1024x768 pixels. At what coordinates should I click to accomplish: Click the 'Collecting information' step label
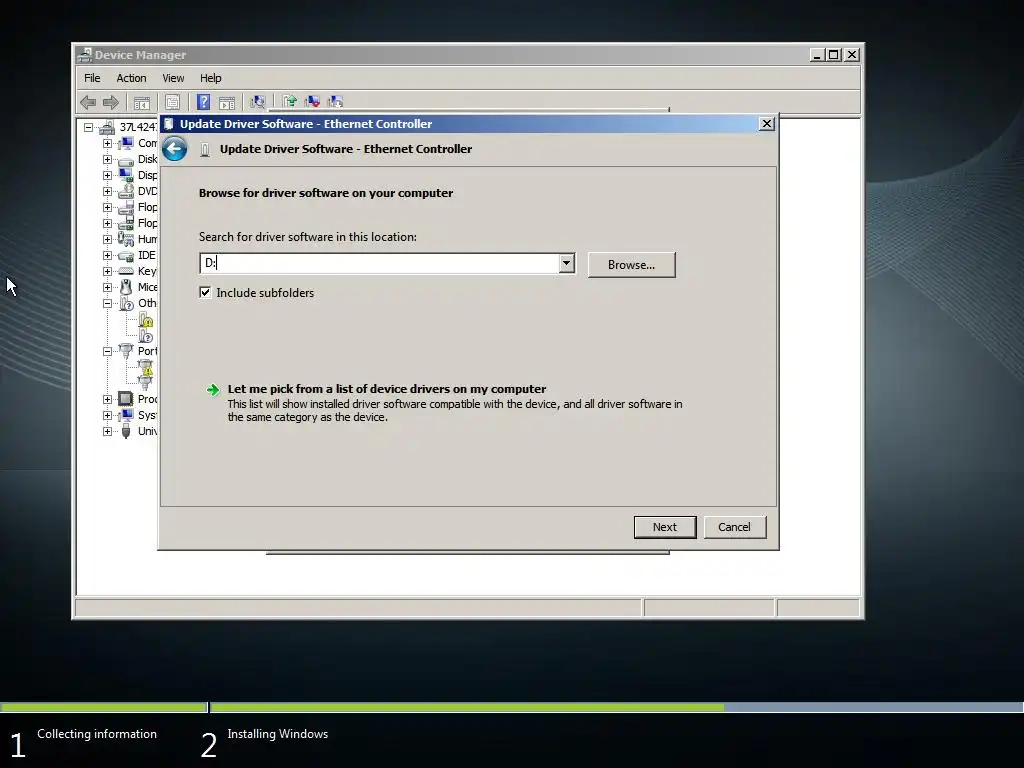(x=97, y=734)
